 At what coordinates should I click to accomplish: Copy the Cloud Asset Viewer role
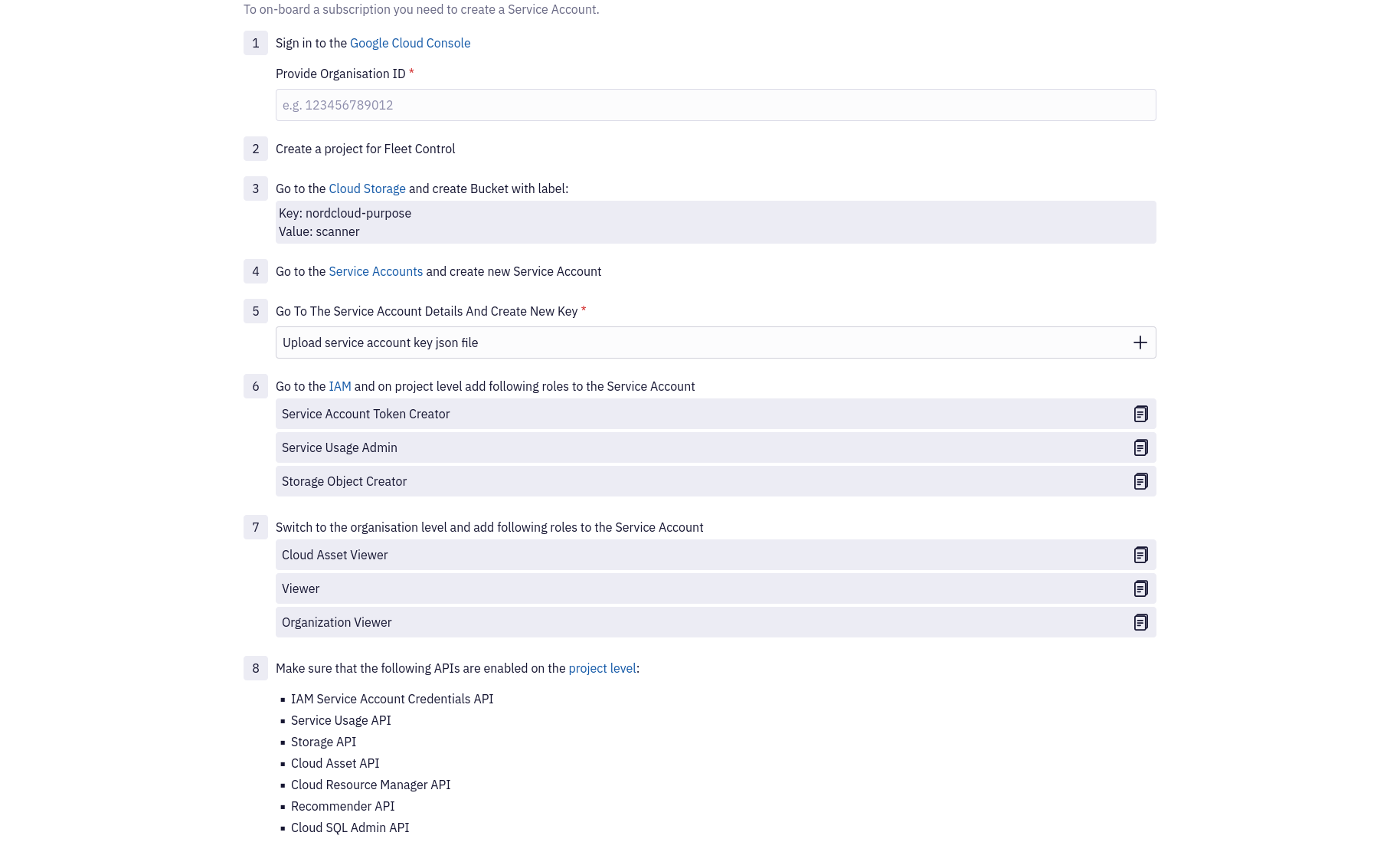[x=1140, y=555]
